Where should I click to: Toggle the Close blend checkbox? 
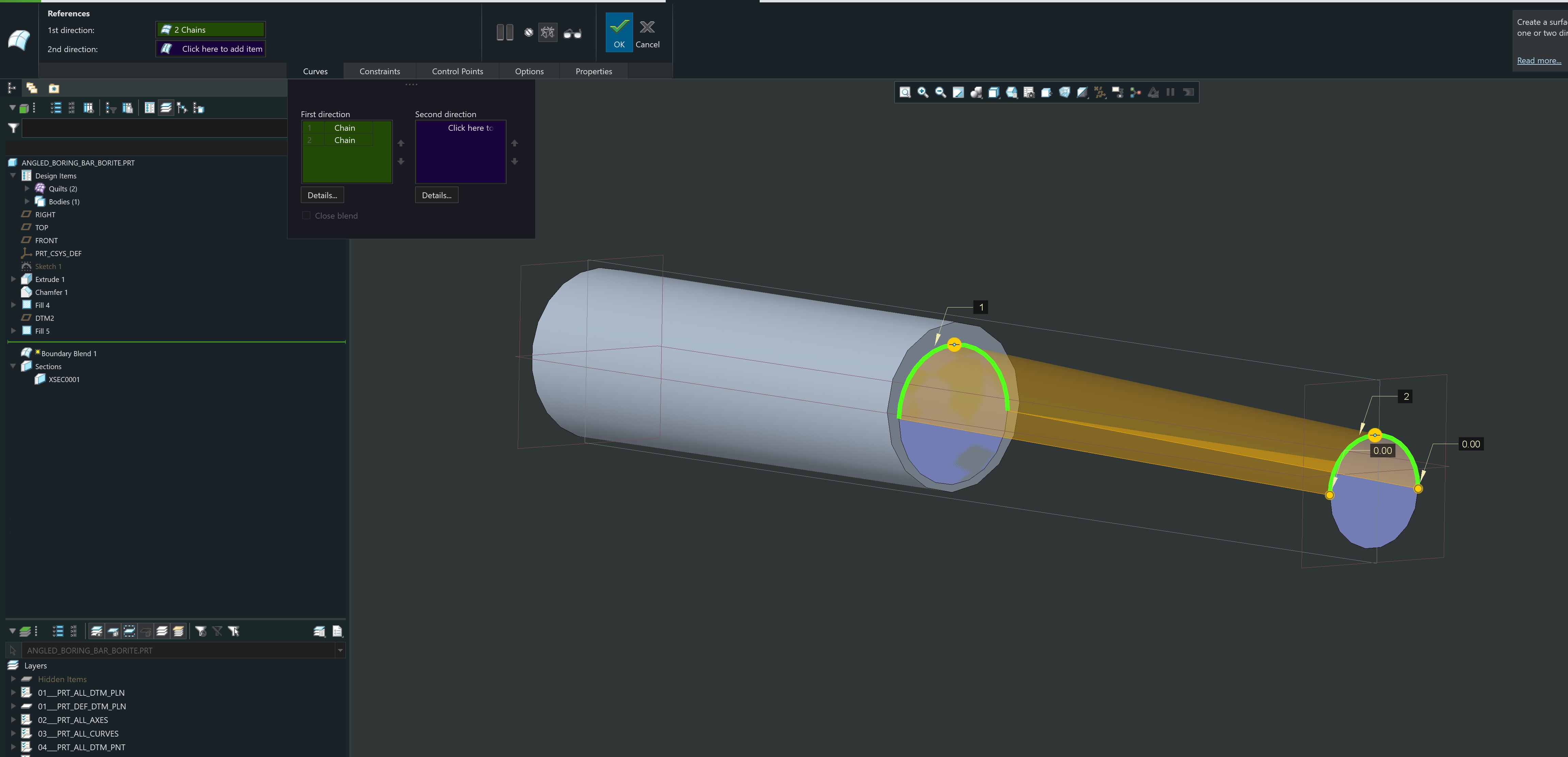point(306,215)
